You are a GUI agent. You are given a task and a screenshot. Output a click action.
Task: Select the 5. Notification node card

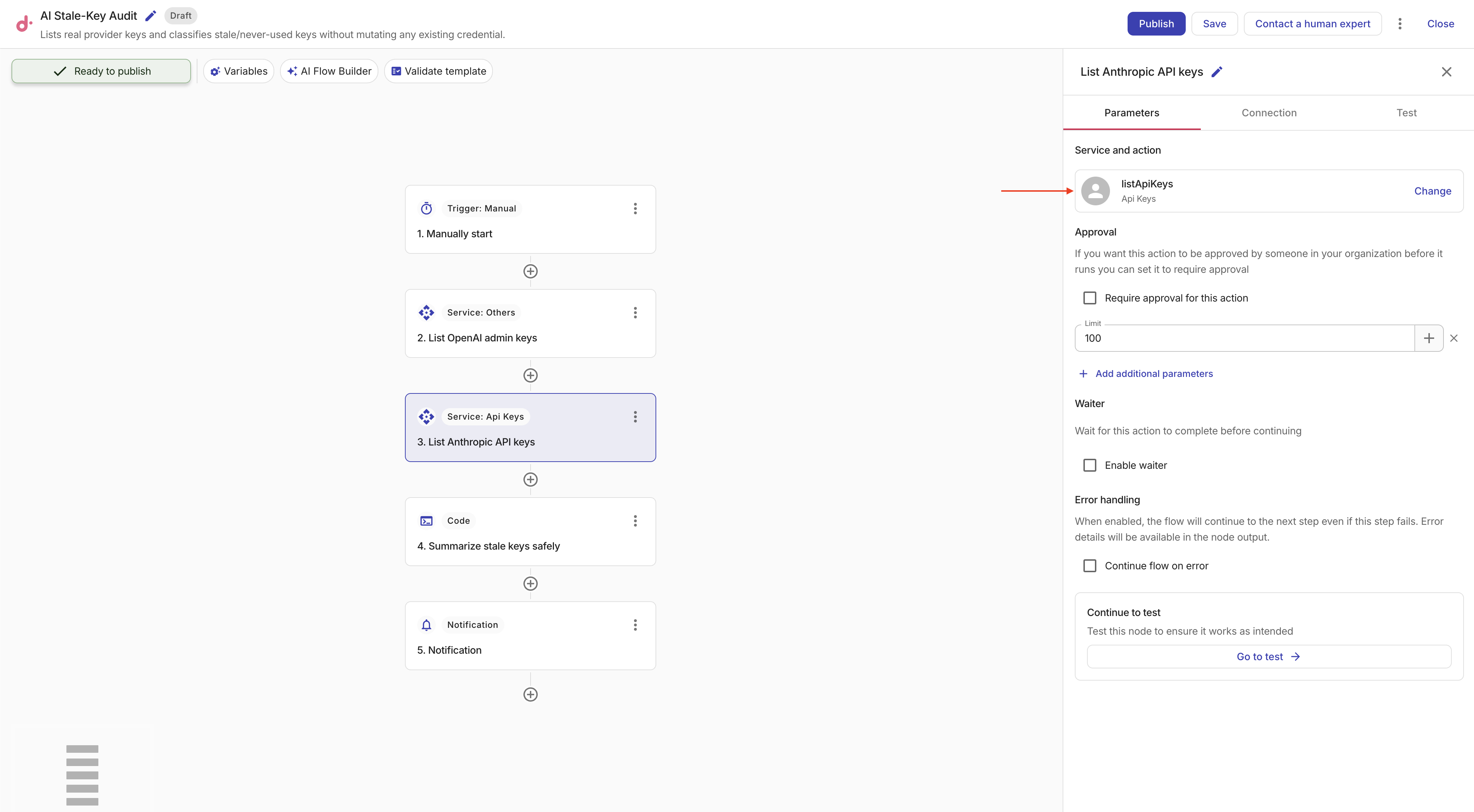pos(531,636)
